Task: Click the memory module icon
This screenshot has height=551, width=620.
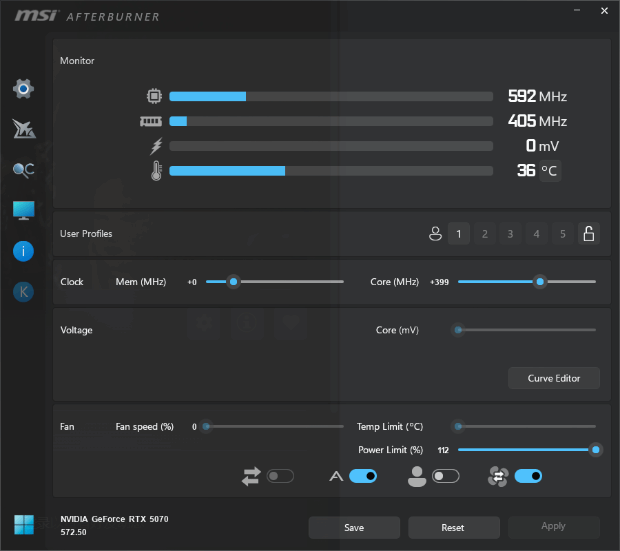Action: (151, 121)
